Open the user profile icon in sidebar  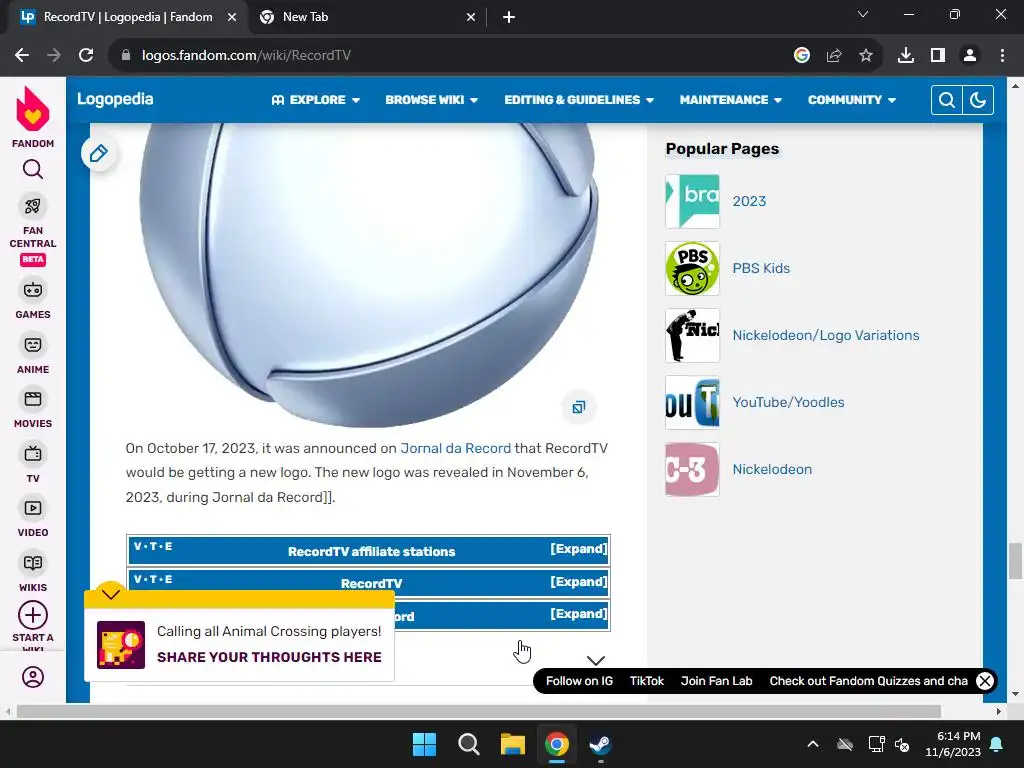tap(33, 677)
